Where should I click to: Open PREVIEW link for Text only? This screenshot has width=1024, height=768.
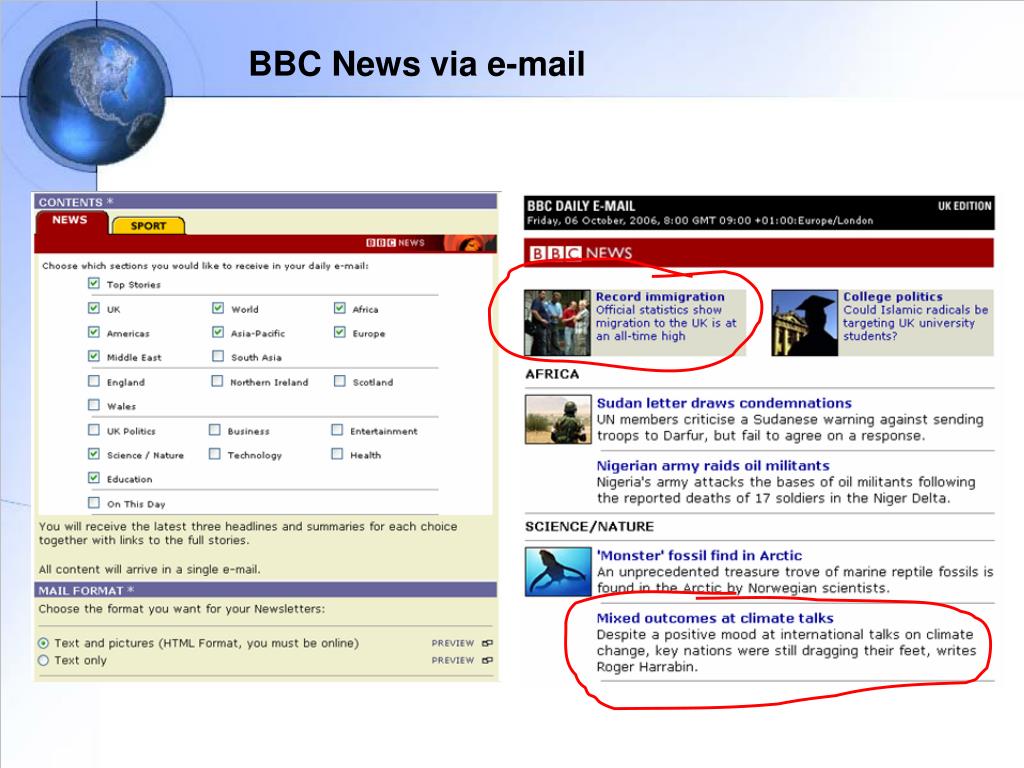pos(453,660)
